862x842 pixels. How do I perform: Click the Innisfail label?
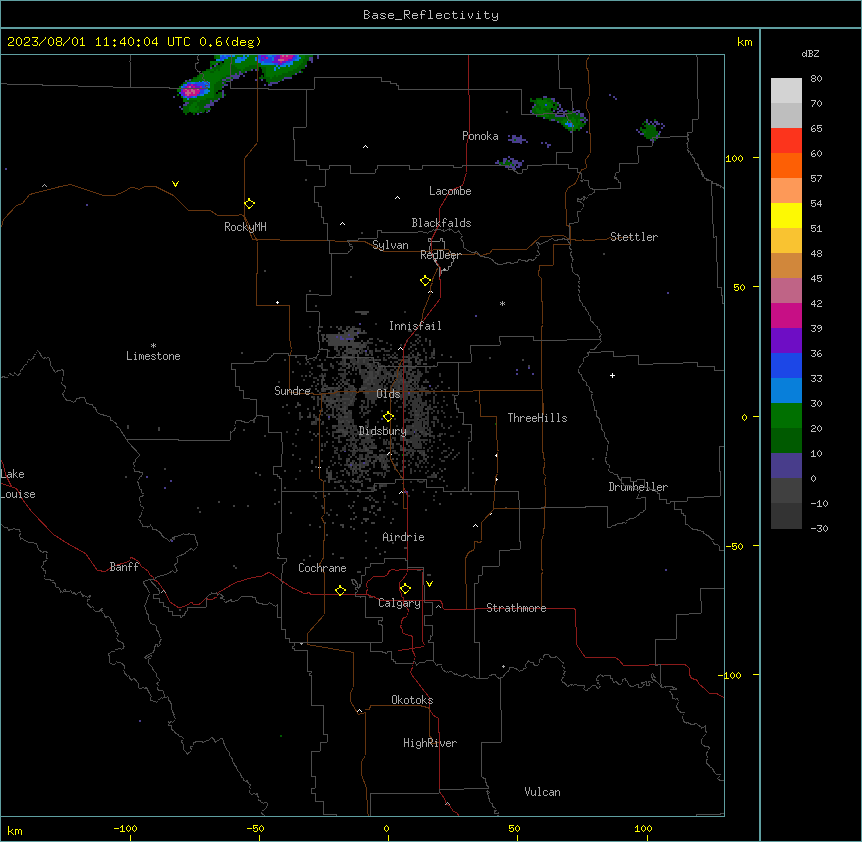coord(415,326)
